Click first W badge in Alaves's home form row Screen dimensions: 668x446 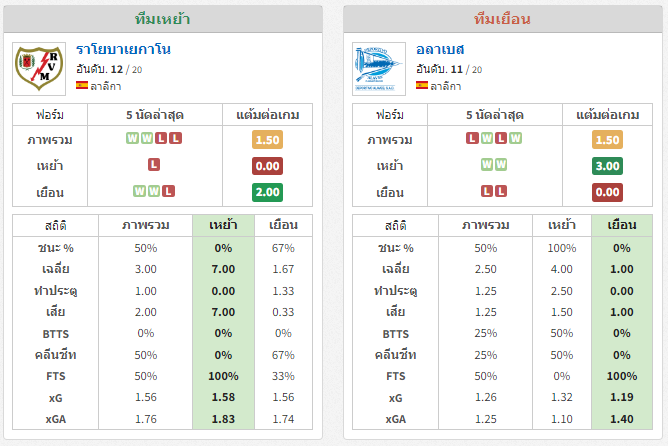pos(487,165)
